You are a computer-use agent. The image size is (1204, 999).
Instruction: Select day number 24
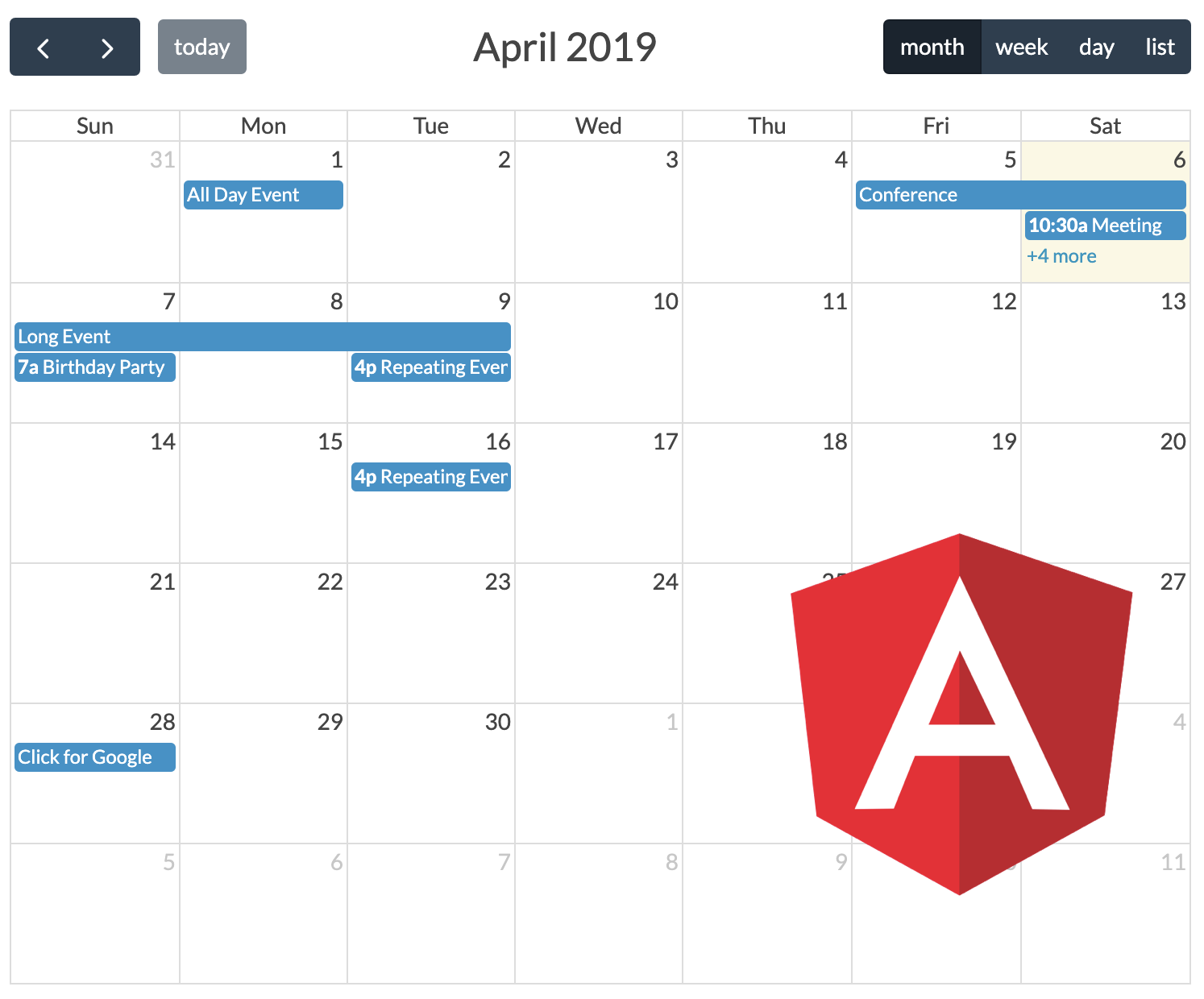(x=666, y=582)
